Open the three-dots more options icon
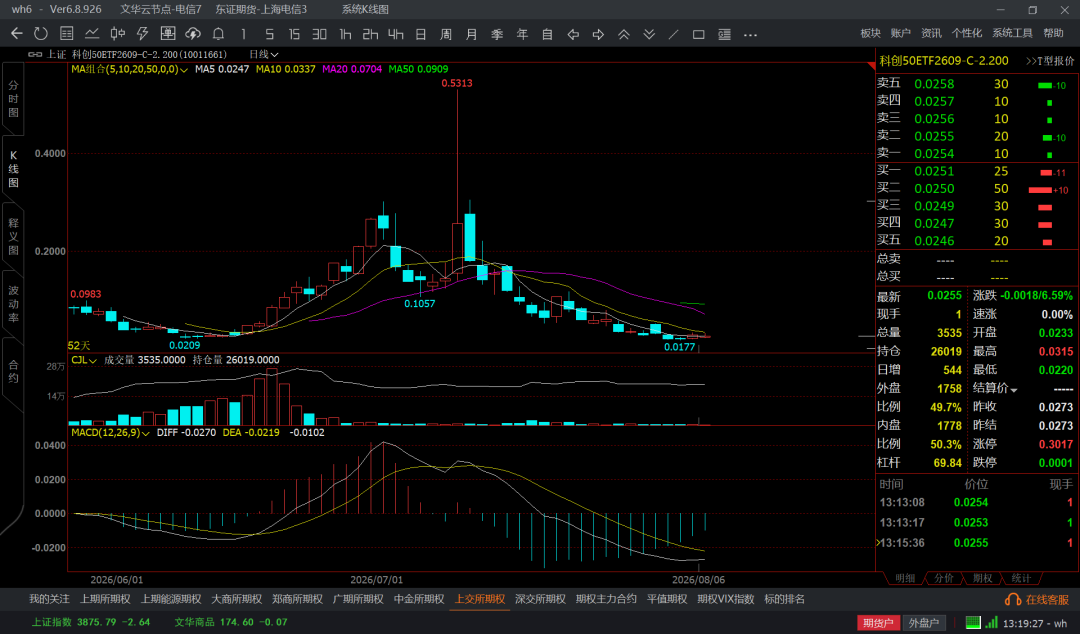Screen dimensions: 1080x634 (x=751, y=34)
